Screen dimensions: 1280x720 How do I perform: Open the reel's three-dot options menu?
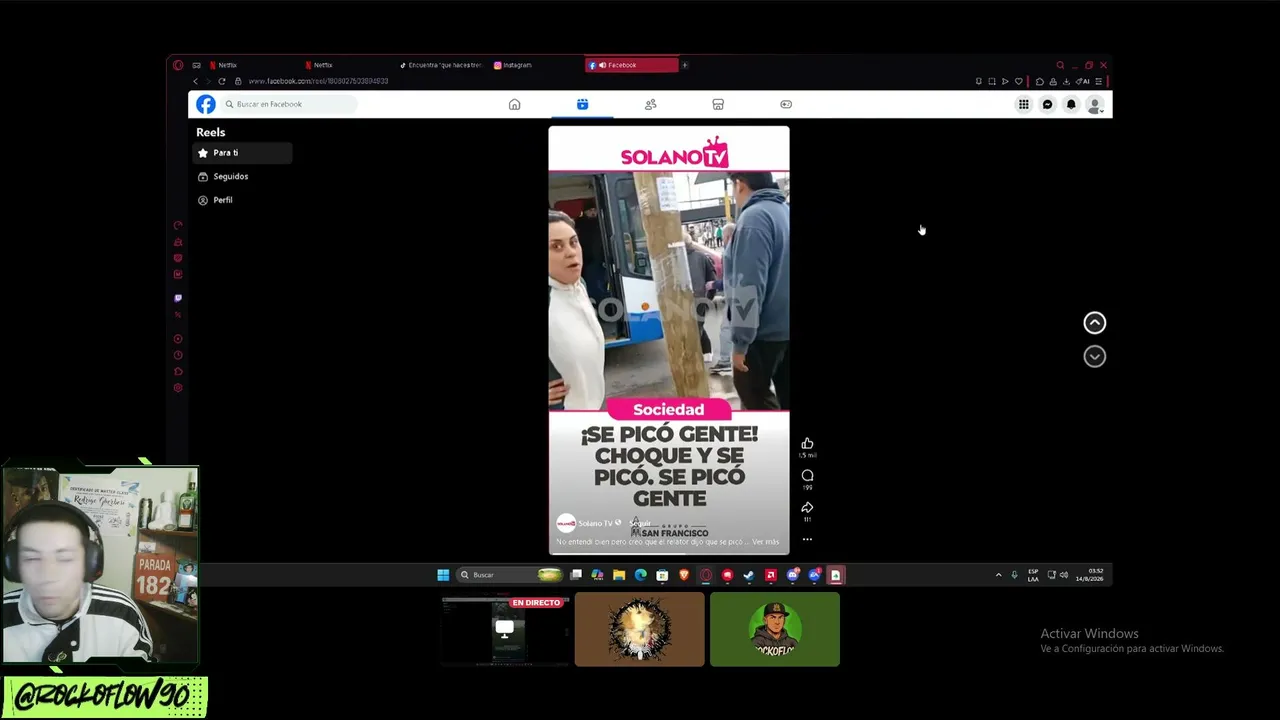tap(807, 539)
